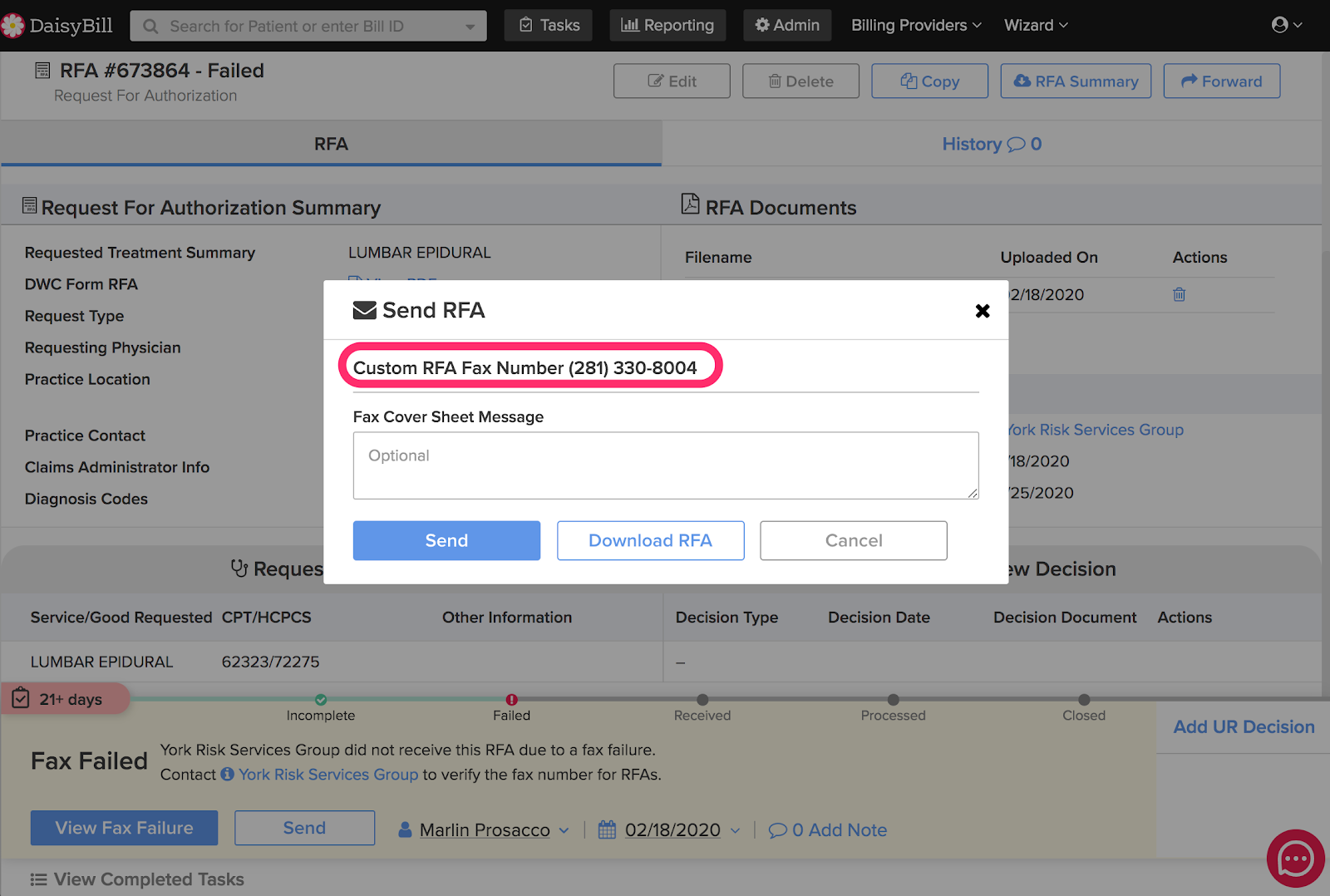The height and width of the screenshot is (896, 1330).
Task: Switch to the RFA tab
Action: click(x=331, y=144)
